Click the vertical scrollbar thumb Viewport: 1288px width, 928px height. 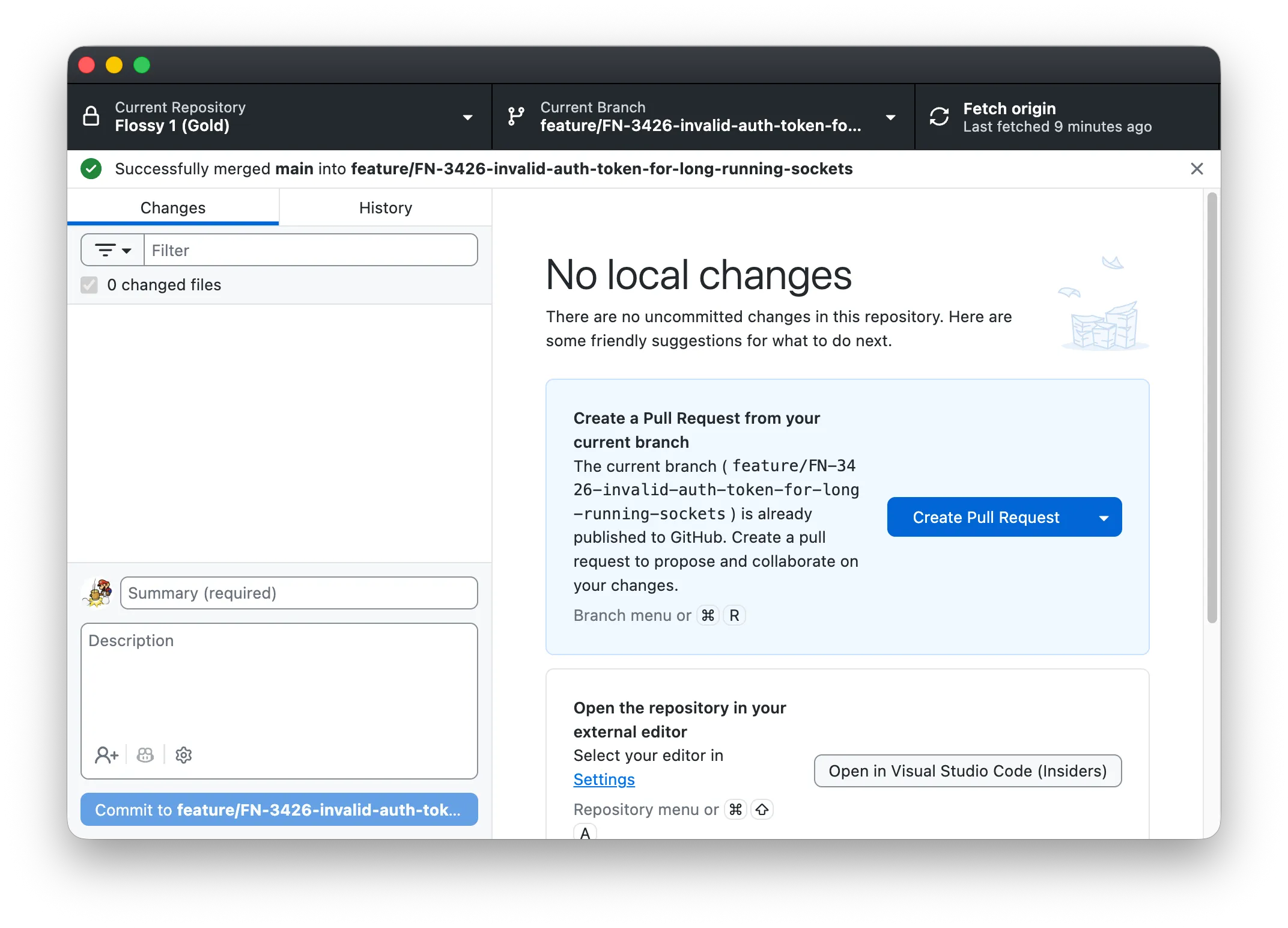pos(1212,408)
